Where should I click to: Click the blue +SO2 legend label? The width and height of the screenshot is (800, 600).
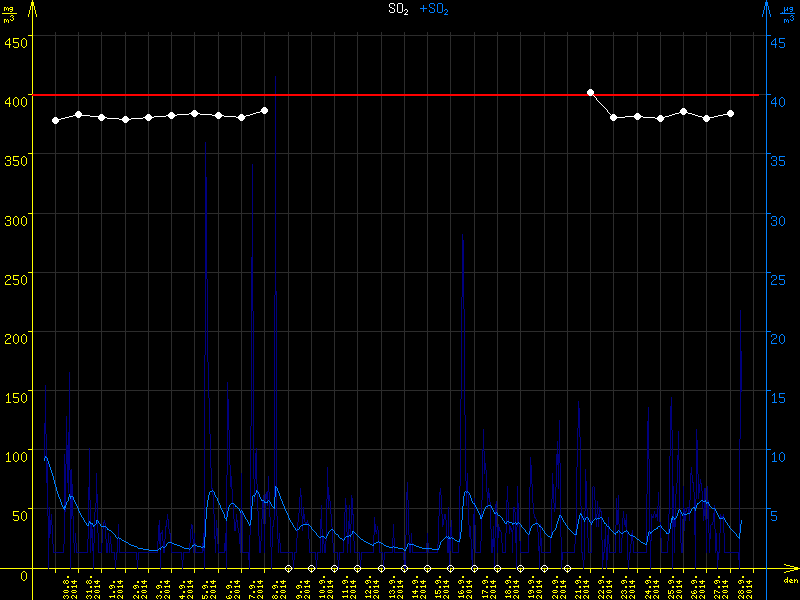click(x=434, y=9)
